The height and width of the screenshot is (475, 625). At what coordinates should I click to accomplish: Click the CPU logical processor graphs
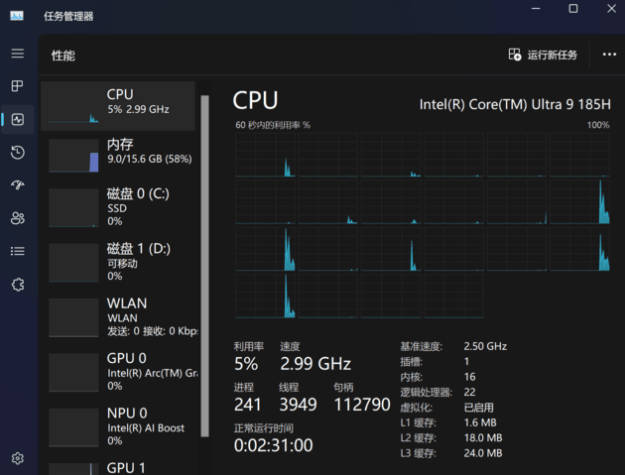click(422, 225)
